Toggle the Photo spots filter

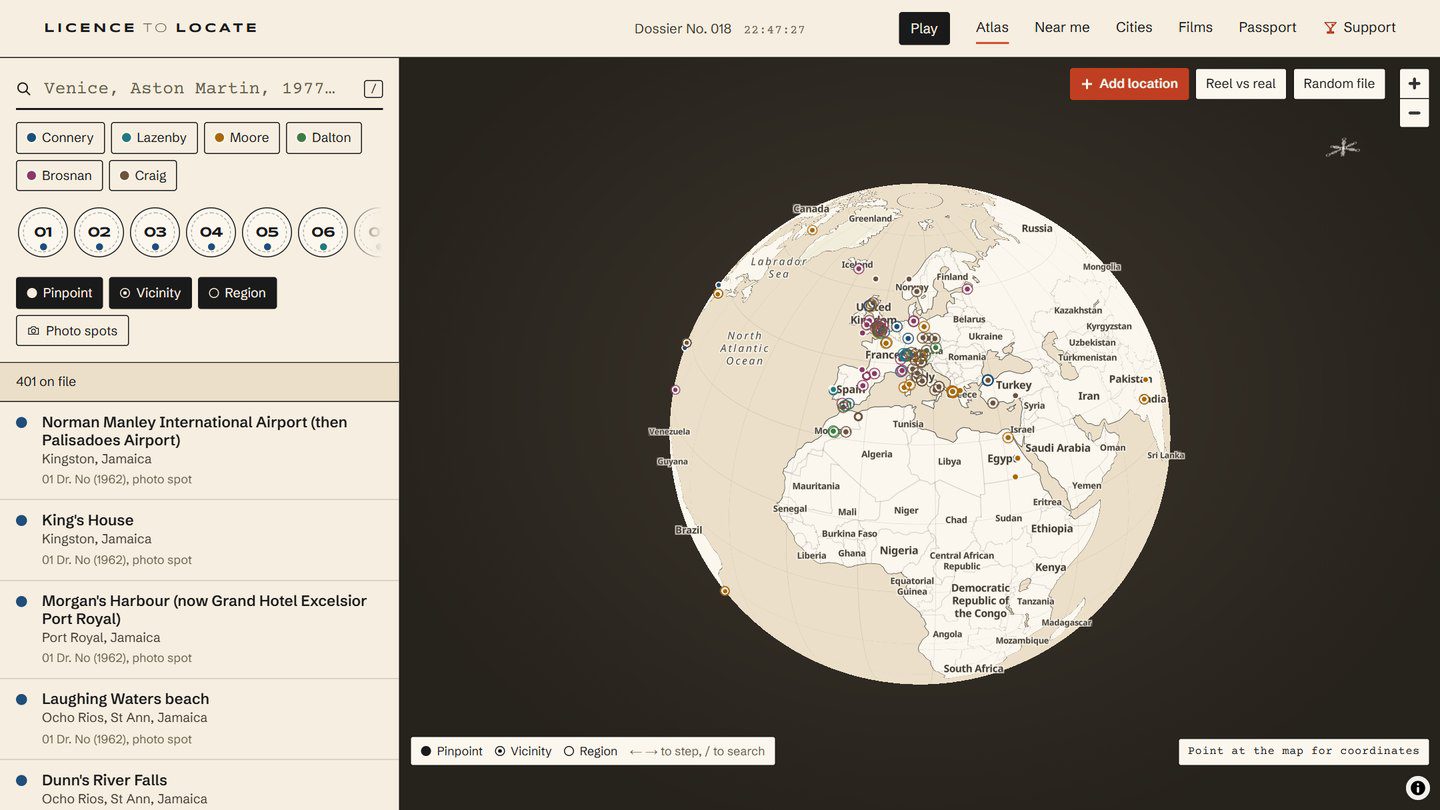tap(72, 331)
